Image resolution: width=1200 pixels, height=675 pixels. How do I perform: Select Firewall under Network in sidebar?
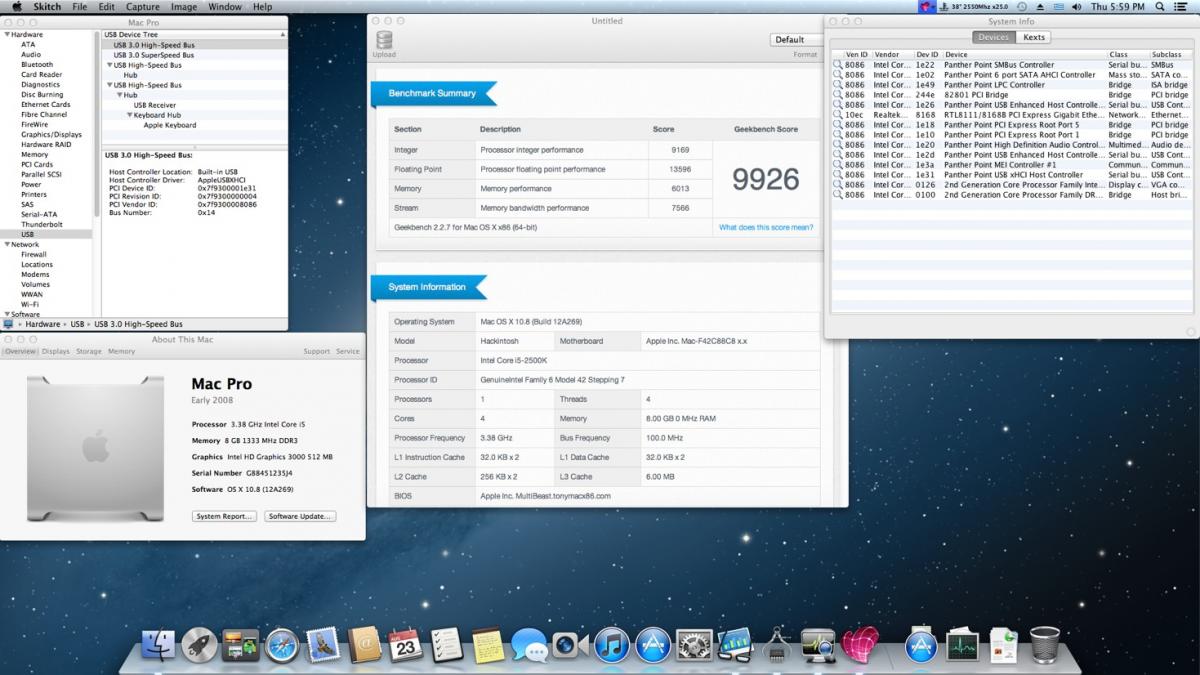click(34, 255)
